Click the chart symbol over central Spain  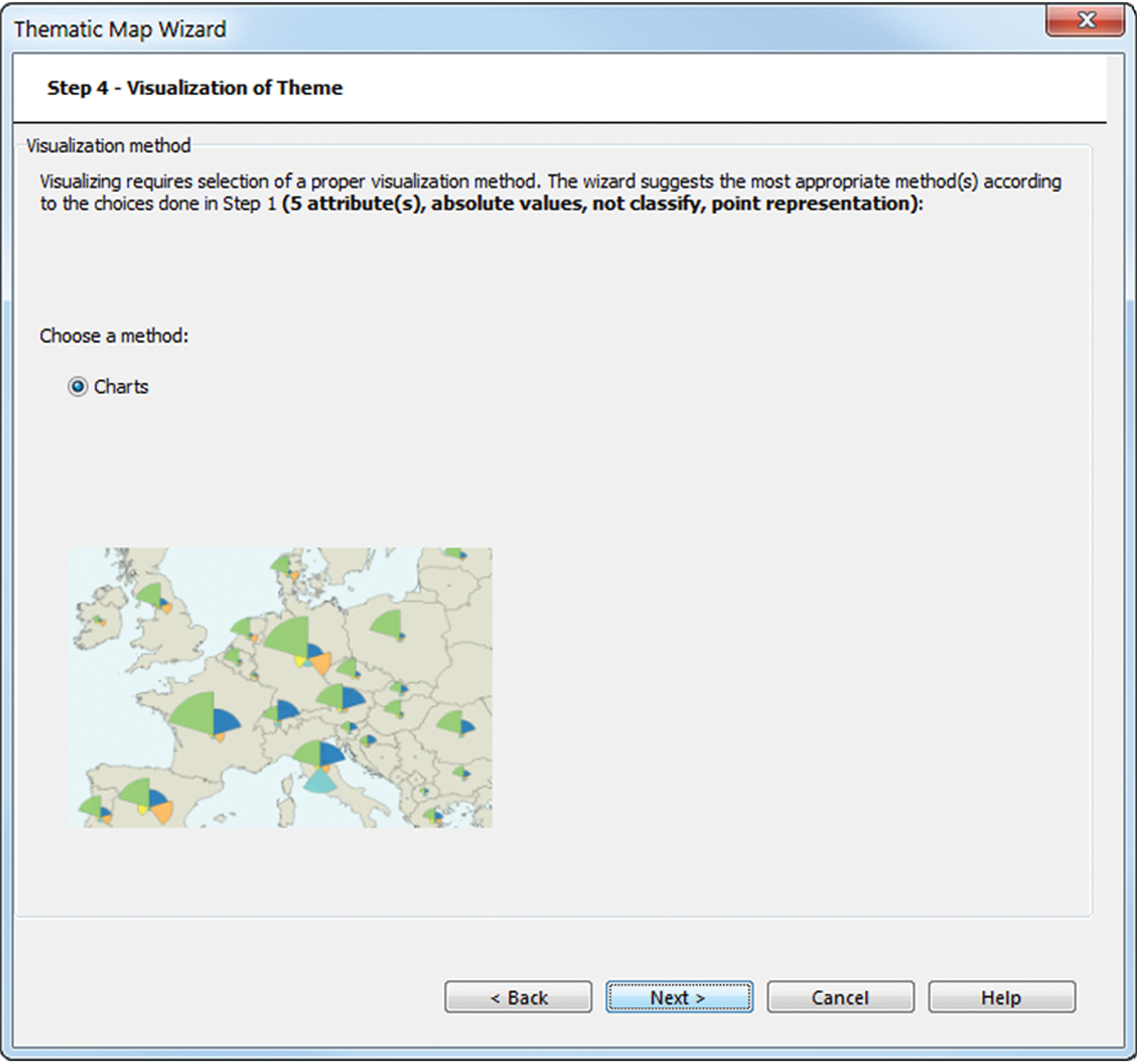coord(146,801)
